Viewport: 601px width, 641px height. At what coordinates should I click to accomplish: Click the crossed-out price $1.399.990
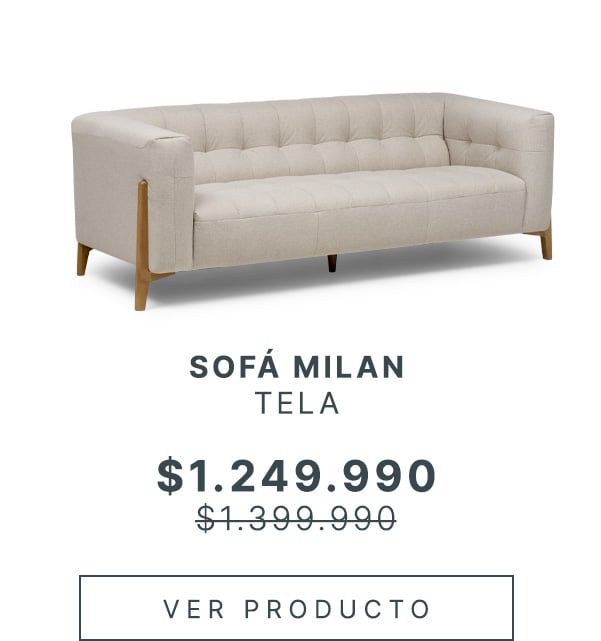click(296, 518)
